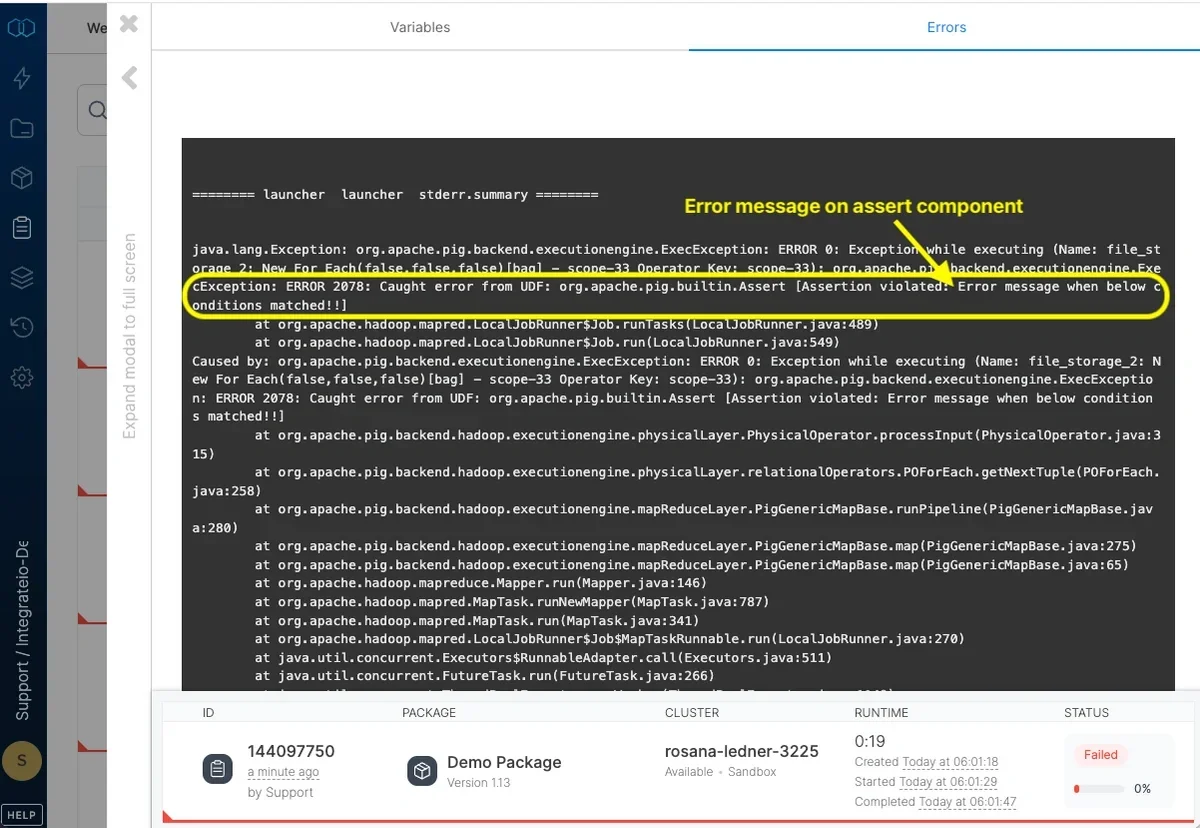Click the Failed status badge
Image resolution: width=1200 pixels, height=828 pixels.
tap(1100, 754)
